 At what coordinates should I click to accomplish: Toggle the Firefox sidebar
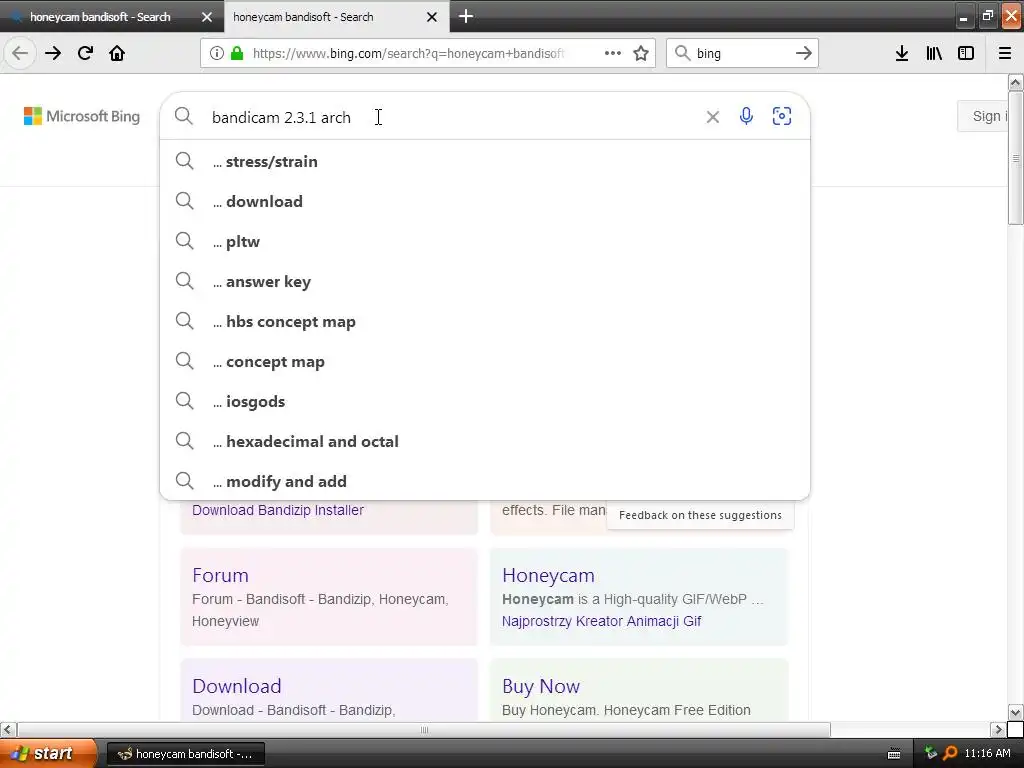coord(966,53)
